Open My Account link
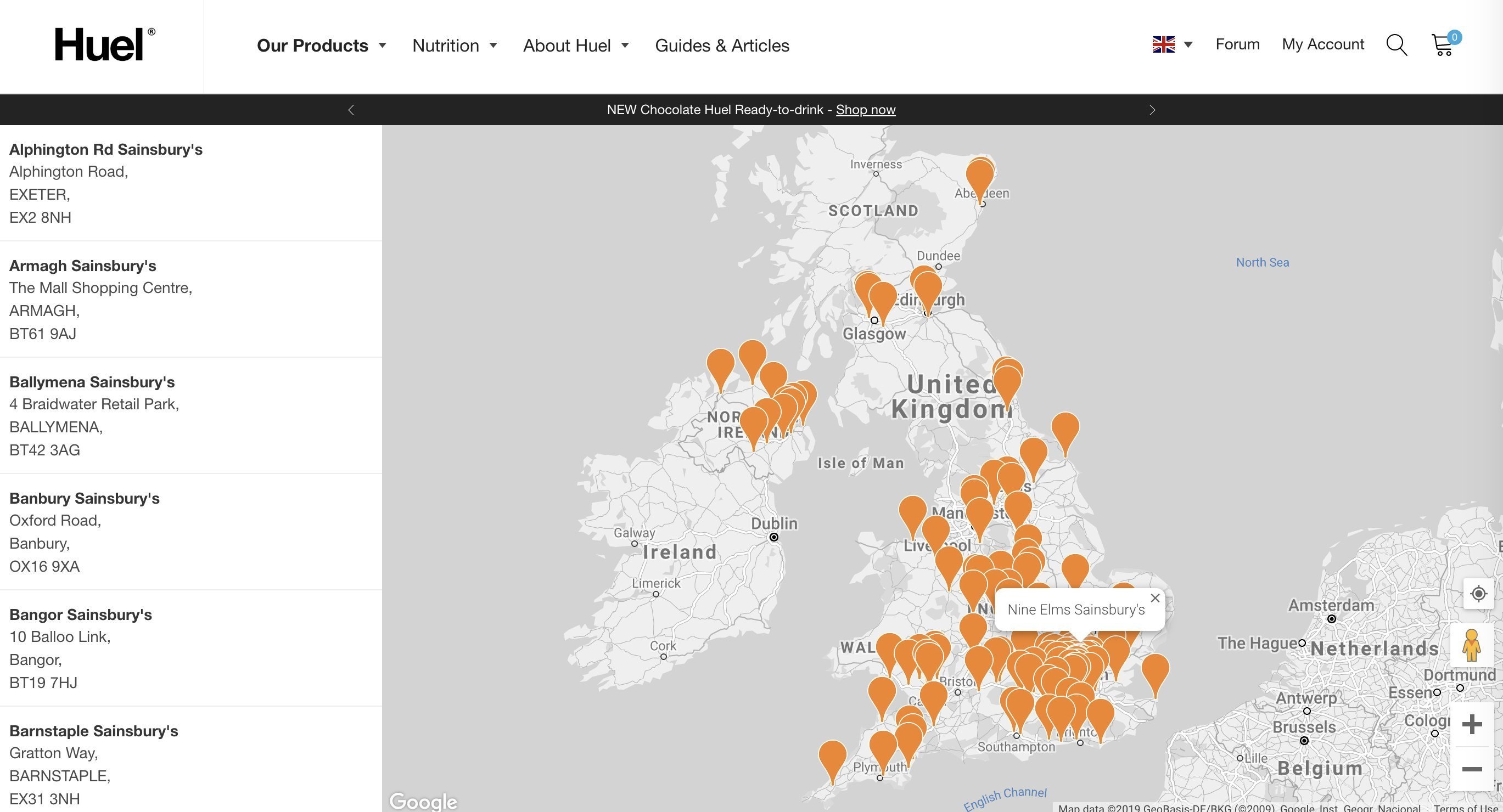Screen dimensions: 1503x812 click(x=1323, y=44)
